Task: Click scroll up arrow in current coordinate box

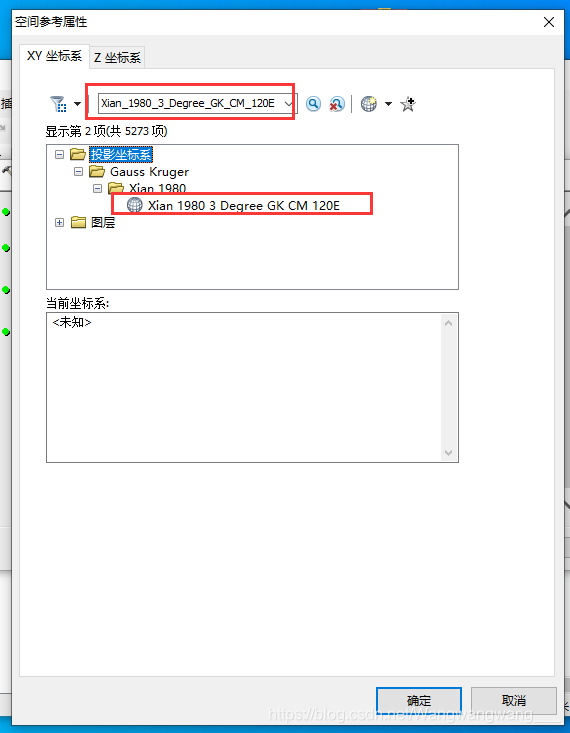Action: [448, 323]
